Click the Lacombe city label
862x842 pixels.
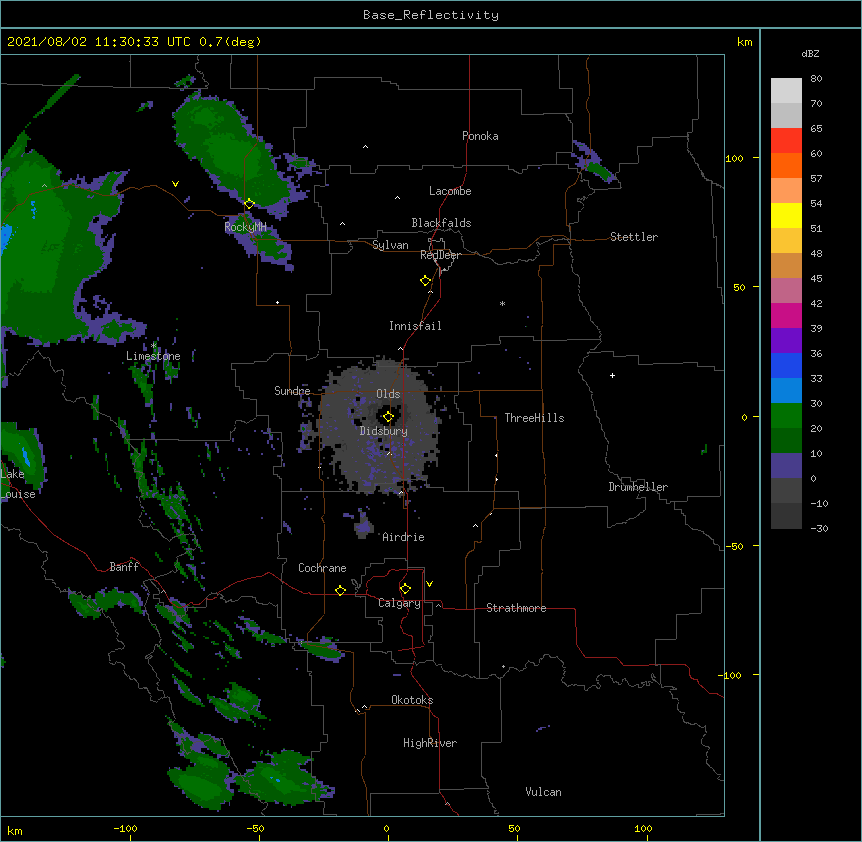(x=450, y=191)
